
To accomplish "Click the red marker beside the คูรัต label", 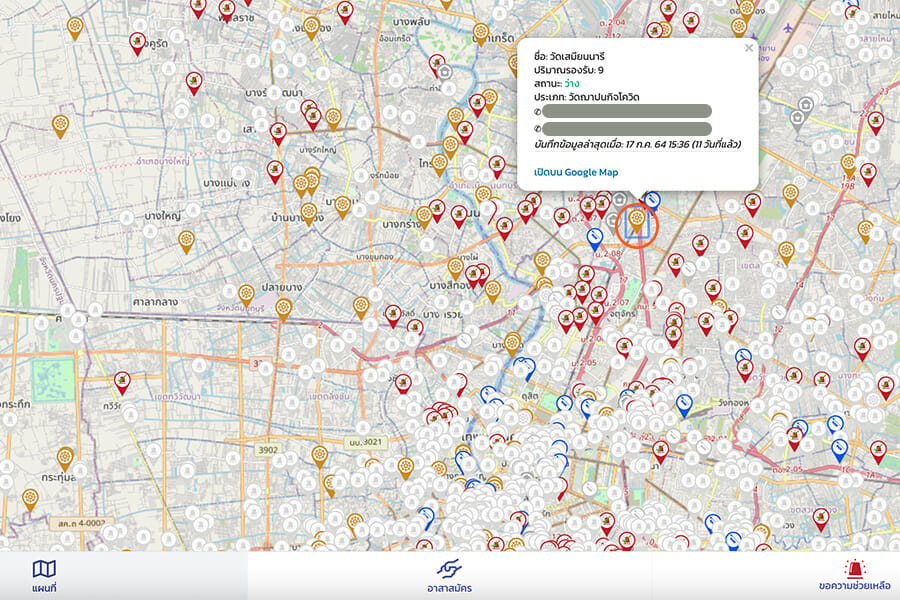I will (x=137, y=42).
